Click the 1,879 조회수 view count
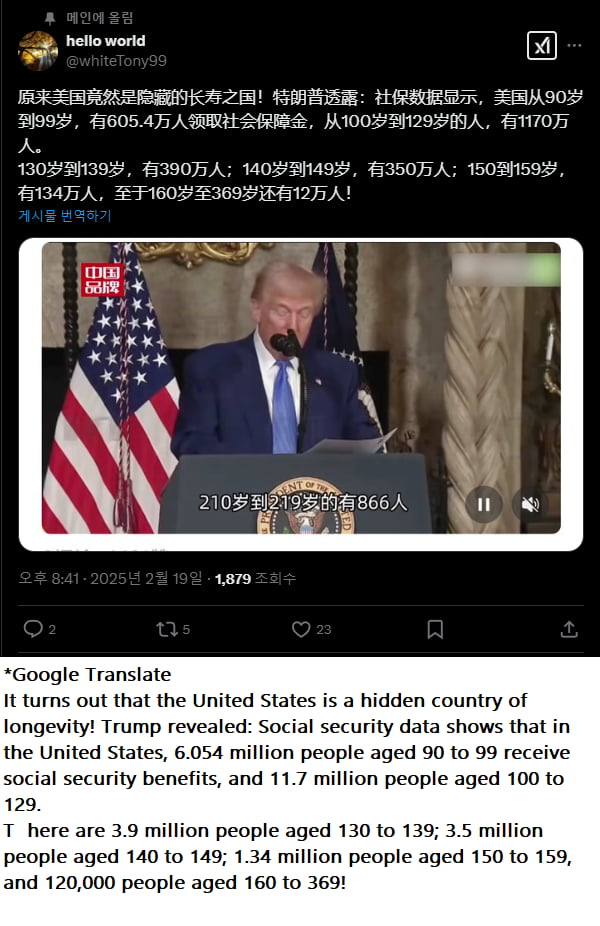The height and width of the screenshot is (926, 600). pyautogui.click(x=255, y=578)
